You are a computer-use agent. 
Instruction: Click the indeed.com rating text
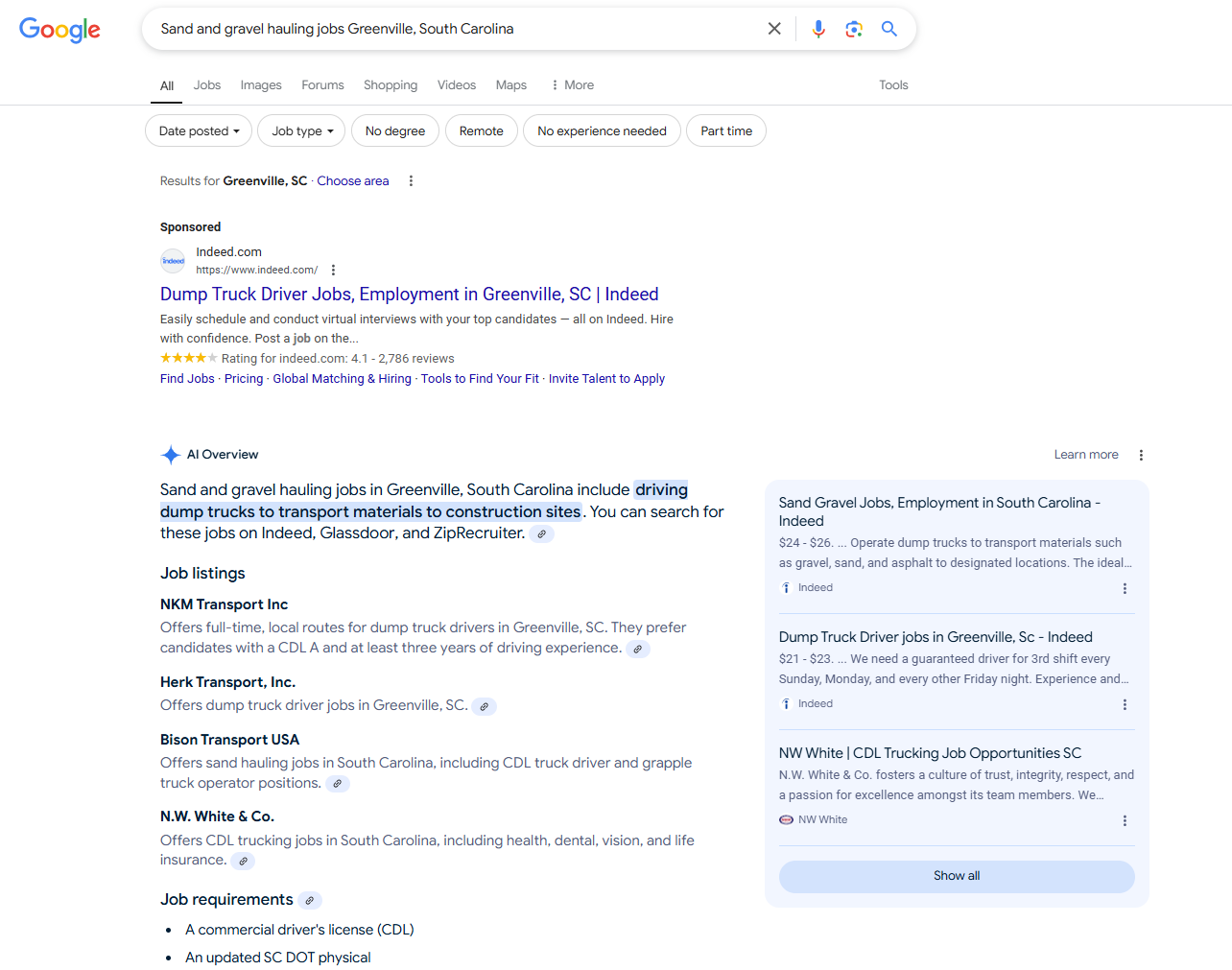(x=338, y=359)
